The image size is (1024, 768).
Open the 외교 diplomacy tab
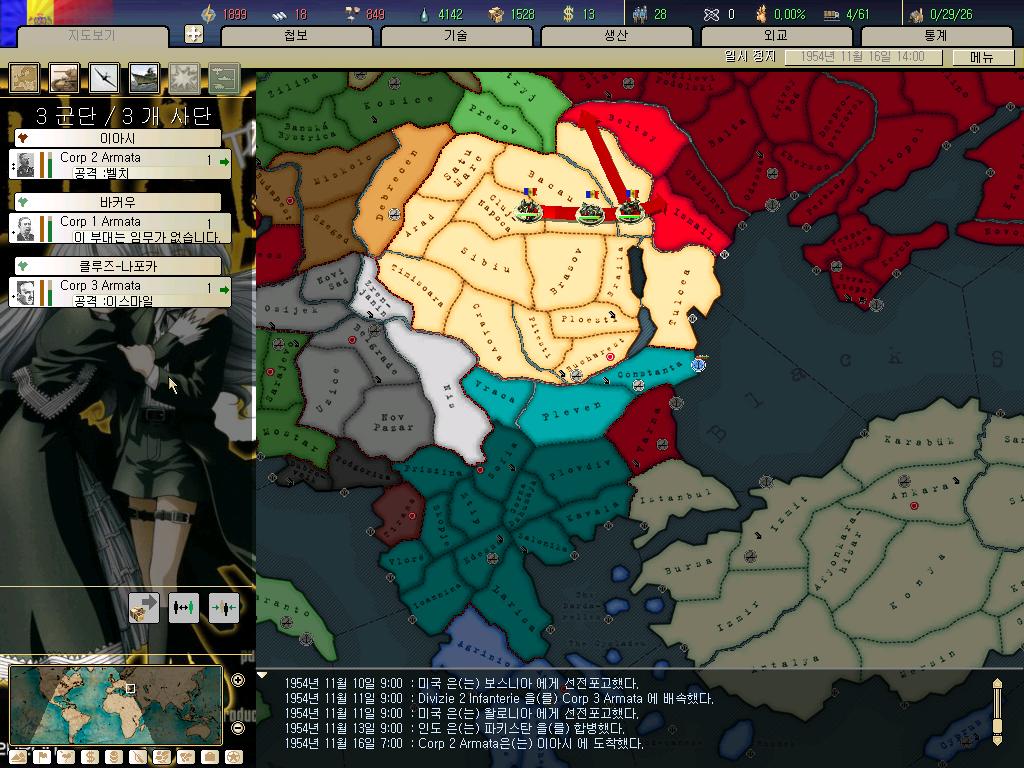[776, 35]
